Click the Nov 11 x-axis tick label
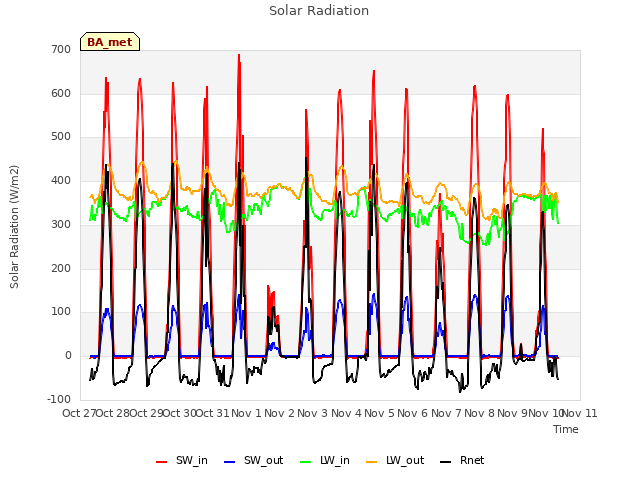Image resolution: width=640 pixels, height=480 pixels. pos(580,413)
